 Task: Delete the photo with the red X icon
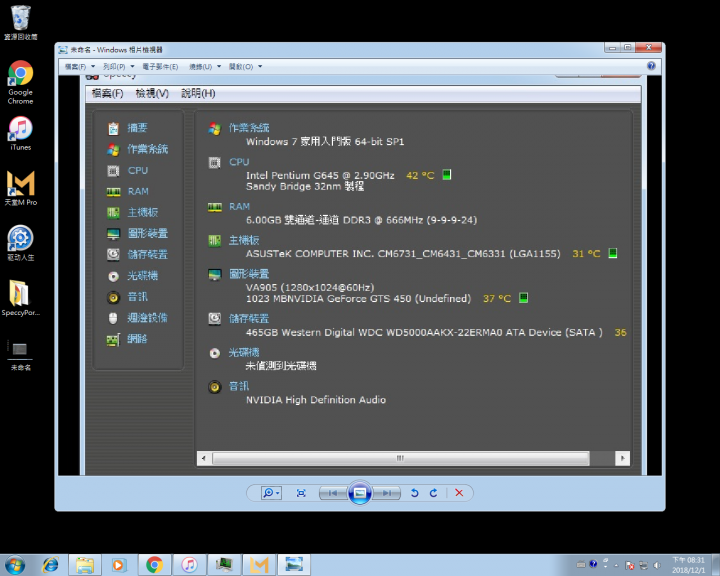tap(459, 493)
